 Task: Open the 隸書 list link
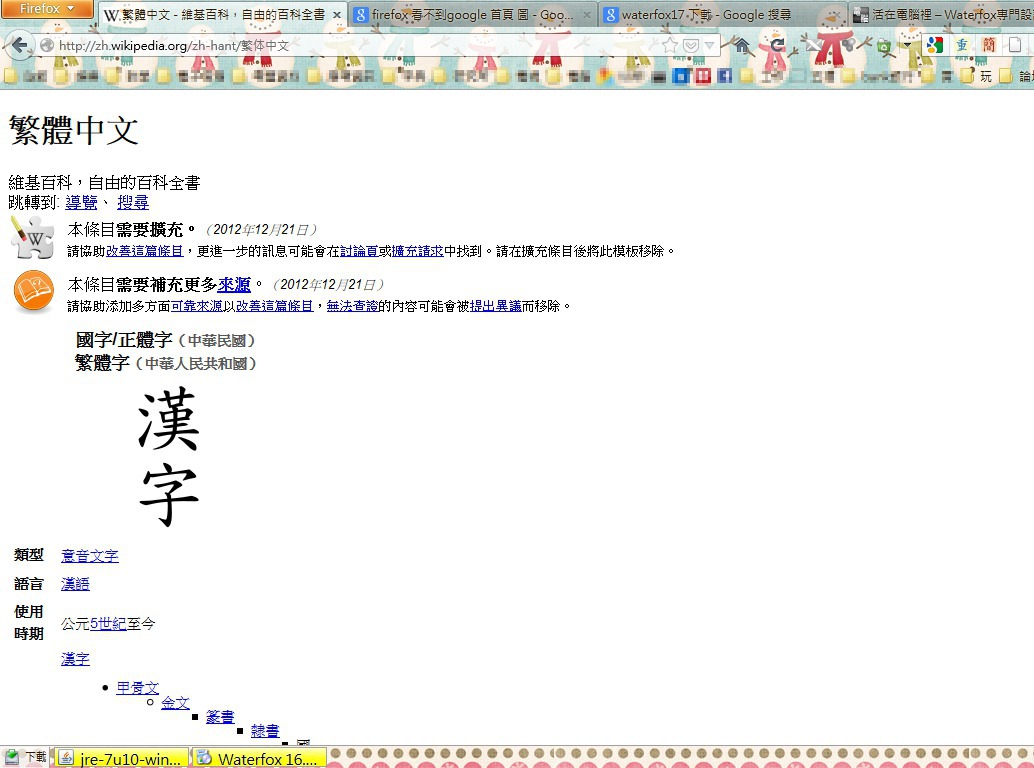[265, 730]
